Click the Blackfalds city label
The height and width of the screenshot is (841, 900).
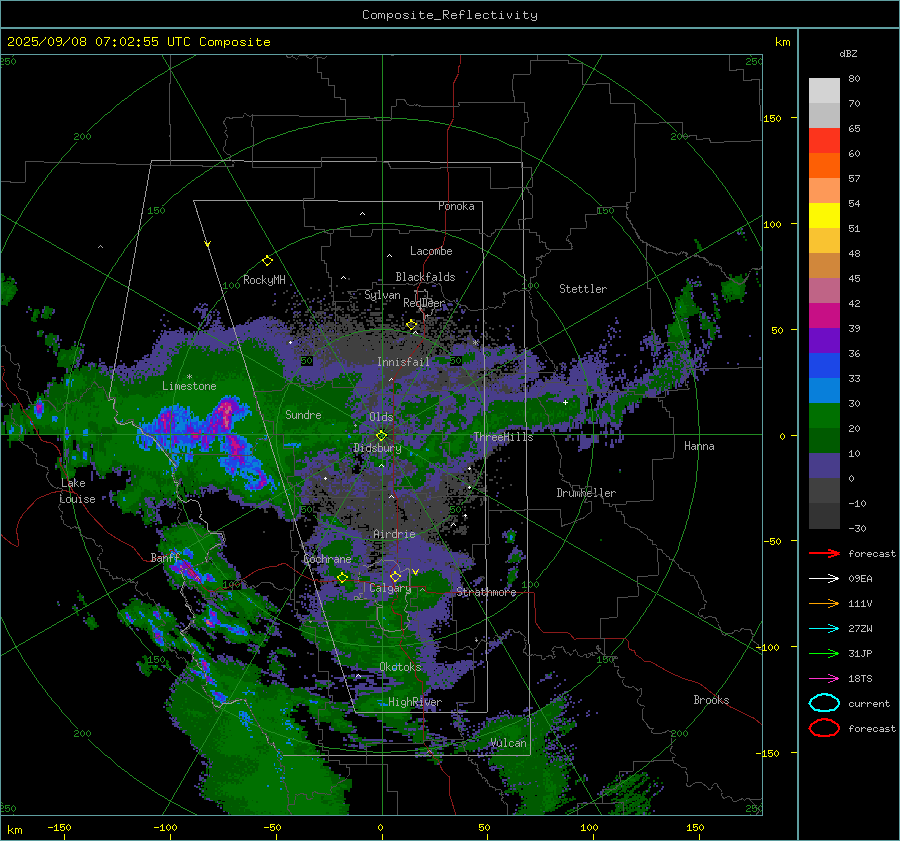[425, 277]
